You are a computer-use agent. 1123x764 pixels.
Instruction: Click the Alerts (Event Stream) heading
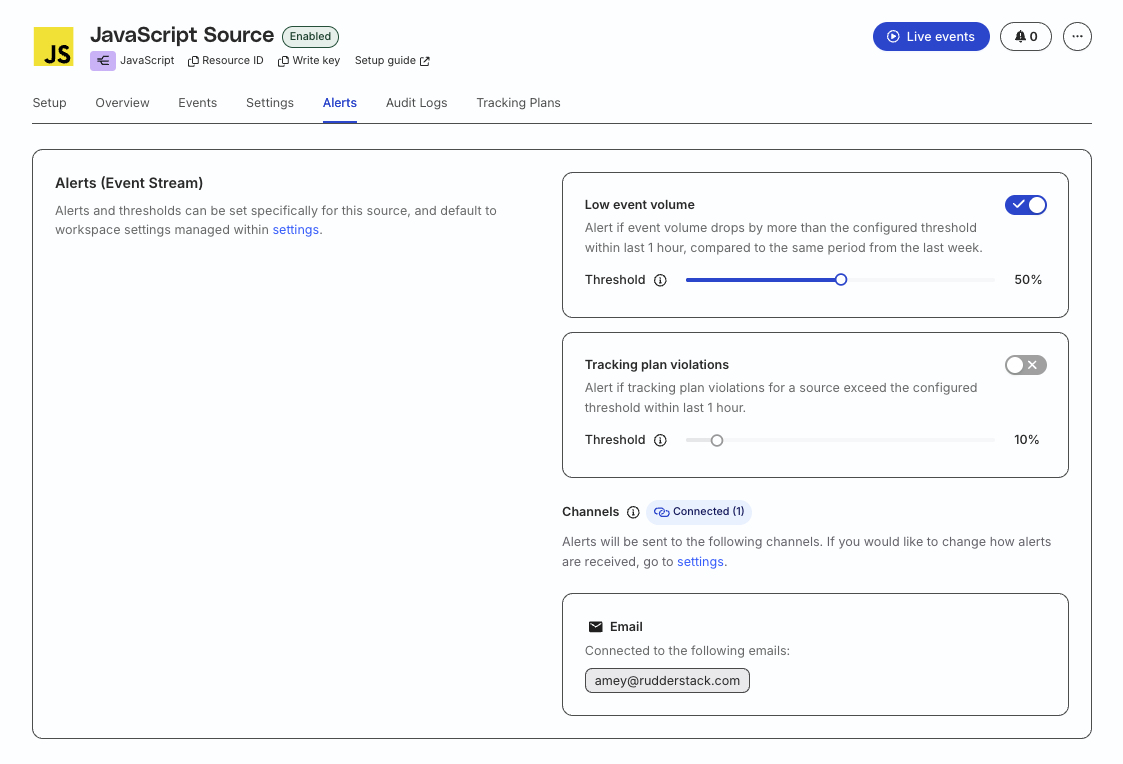tap(129, 183)
